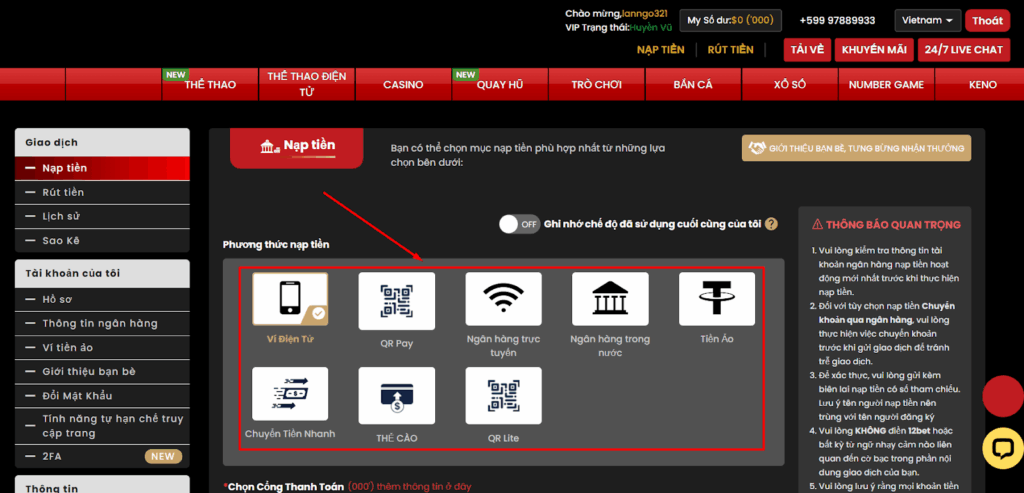This screenshot has width=1024, height=493.
Task: Open Đổi Mật Khẩu sidebar item
Action: tap(103, 396)
